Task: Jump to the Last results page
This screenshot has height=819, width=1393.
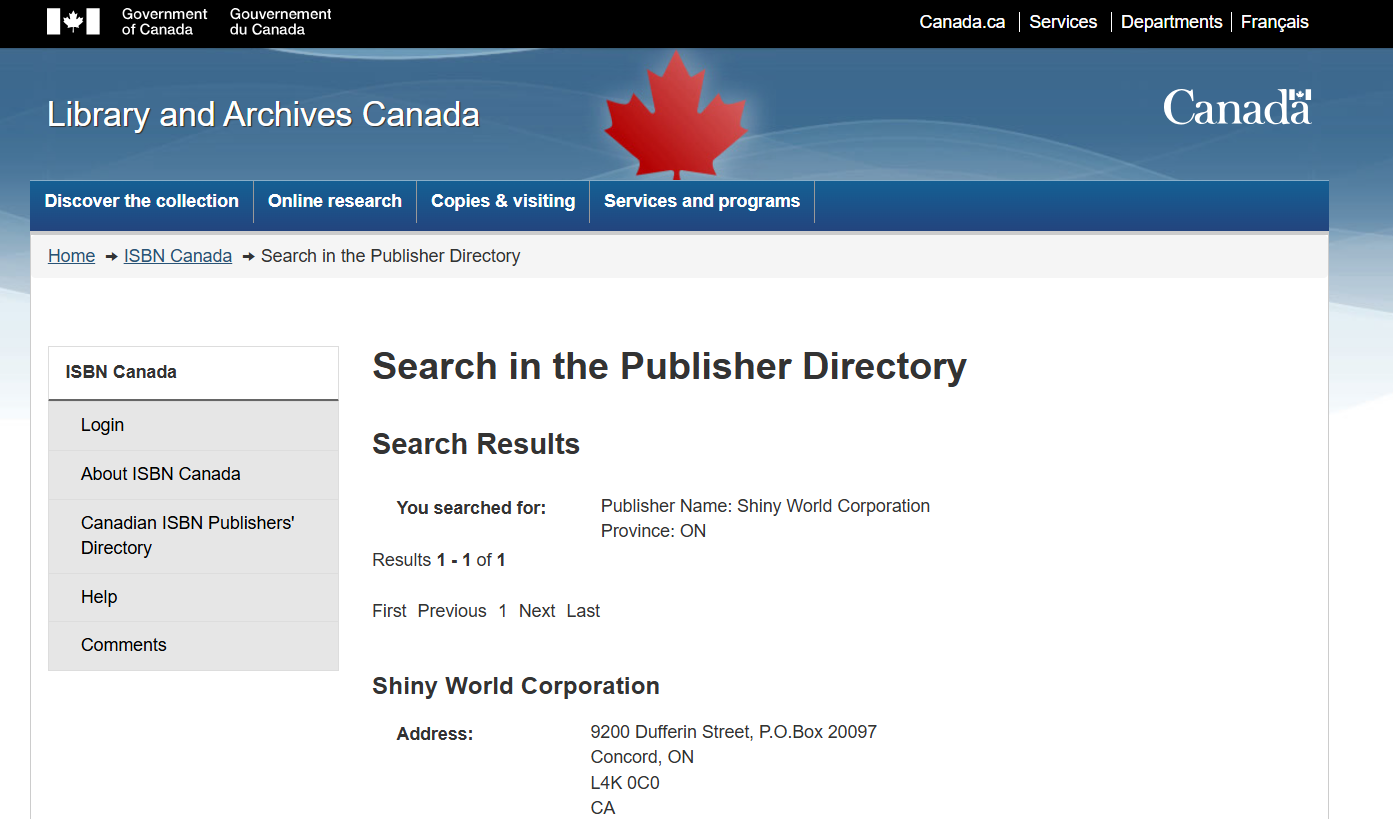Action: [x=583, y=610]
